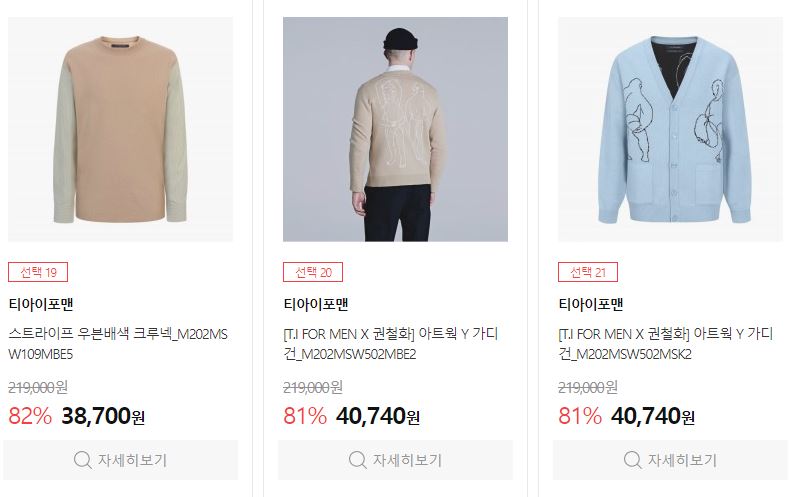Click magnifier icon under the 38,700원 crewneck
Screen dimensions: 793x497
(x=82, y=460)
